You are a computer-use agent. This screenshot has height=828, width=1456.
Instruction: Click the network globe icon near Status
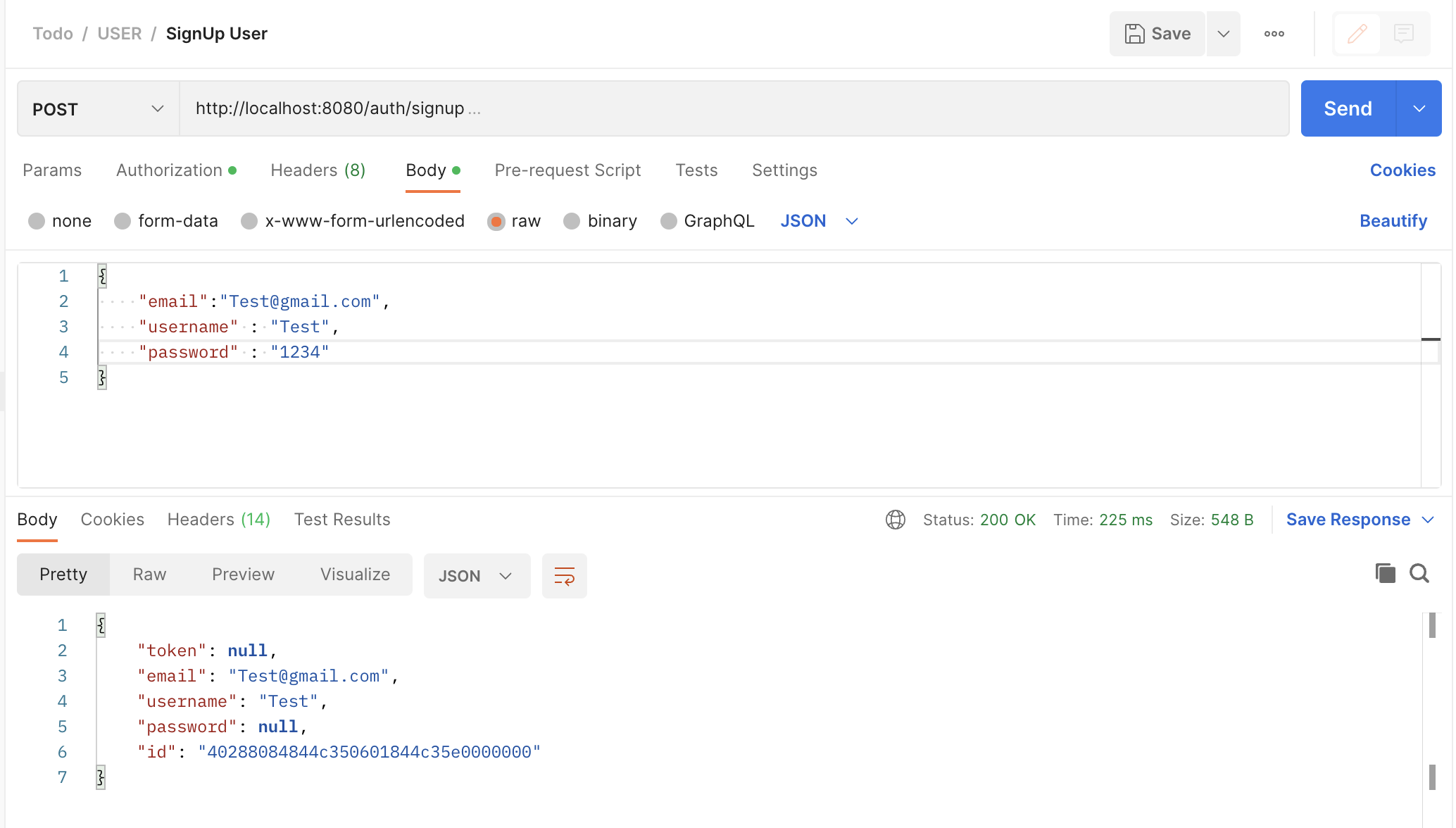895,520
